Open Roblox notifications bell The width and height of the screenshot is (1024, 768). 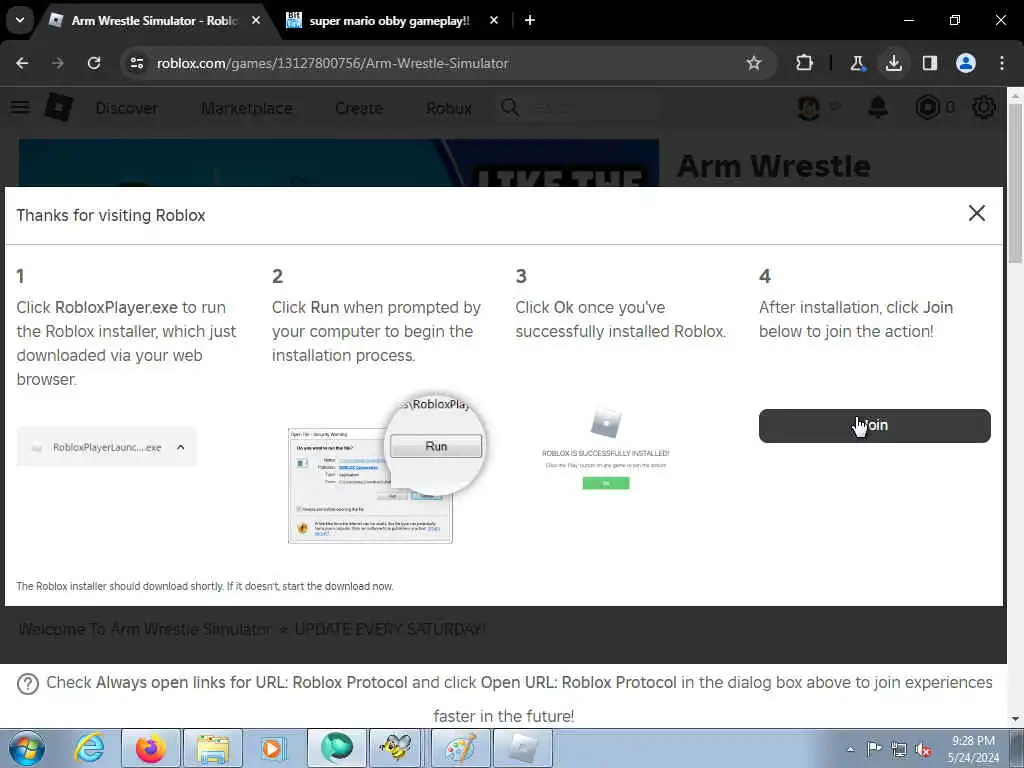(878, 108)
